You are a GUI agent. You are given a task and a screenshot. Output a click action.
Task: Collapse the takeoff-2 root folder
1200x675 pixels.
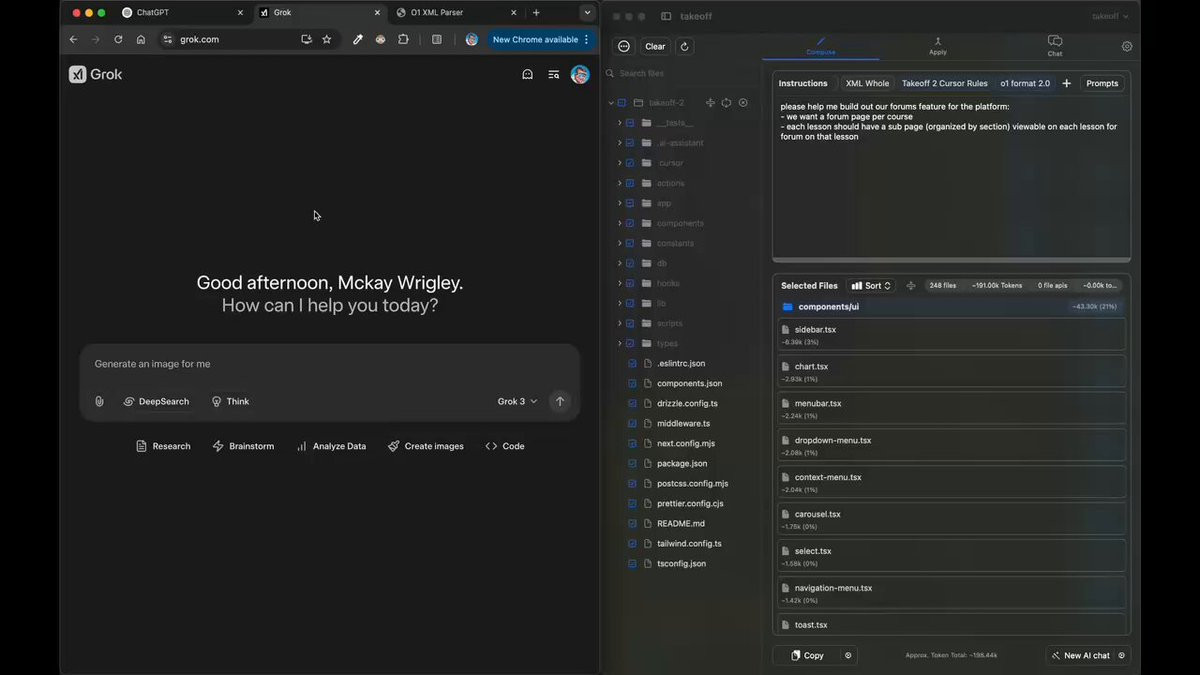tap(611, 103)
